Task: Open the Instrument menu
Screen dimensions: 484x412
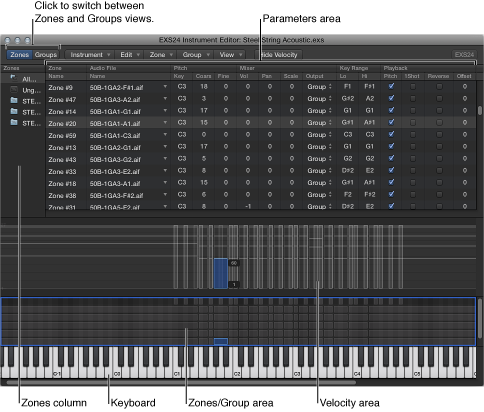Action: click(90, 55)
